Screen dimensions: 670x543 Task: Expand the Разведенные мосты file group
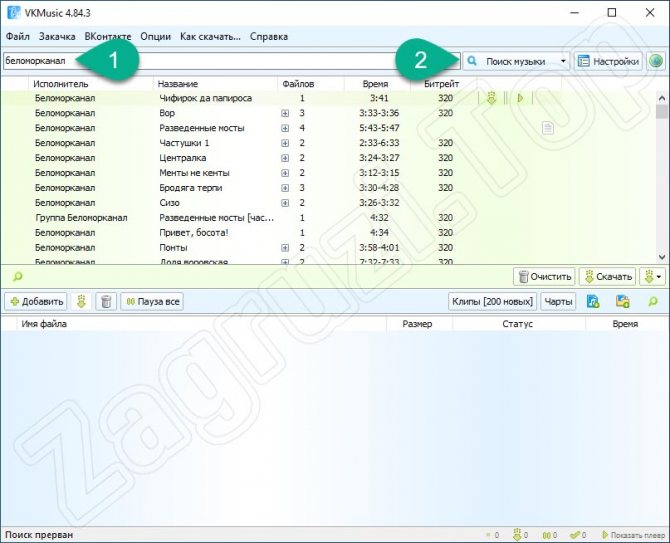pyautogui.click(x=285, y=128)
